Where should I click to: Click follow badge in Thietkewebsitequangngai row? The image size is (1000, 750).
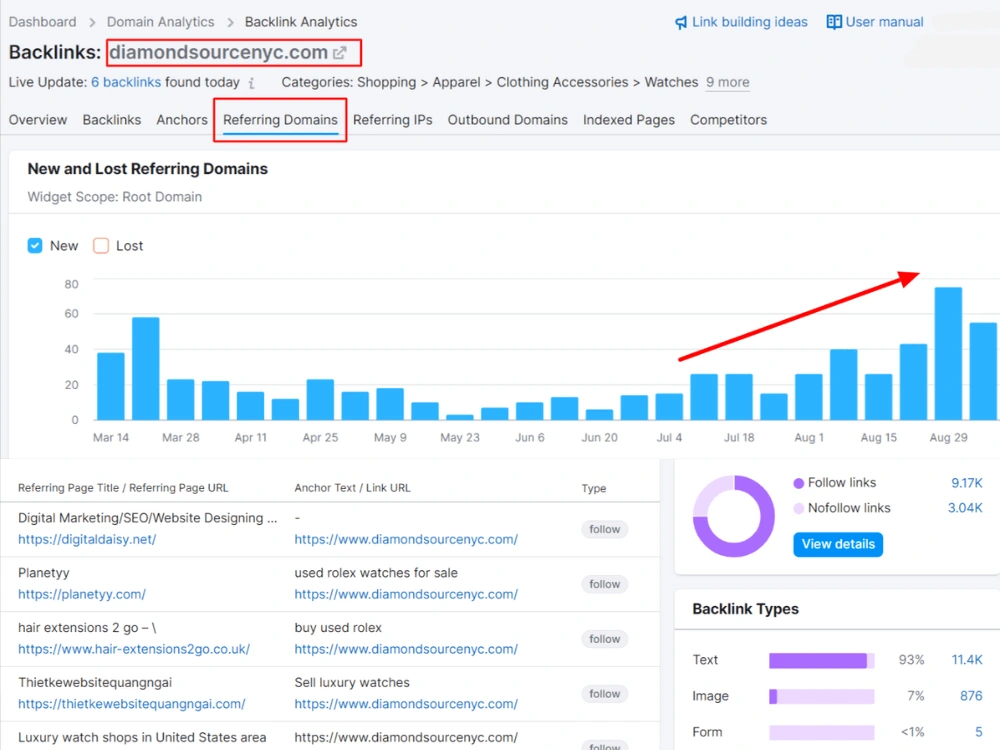pos(604,694)
